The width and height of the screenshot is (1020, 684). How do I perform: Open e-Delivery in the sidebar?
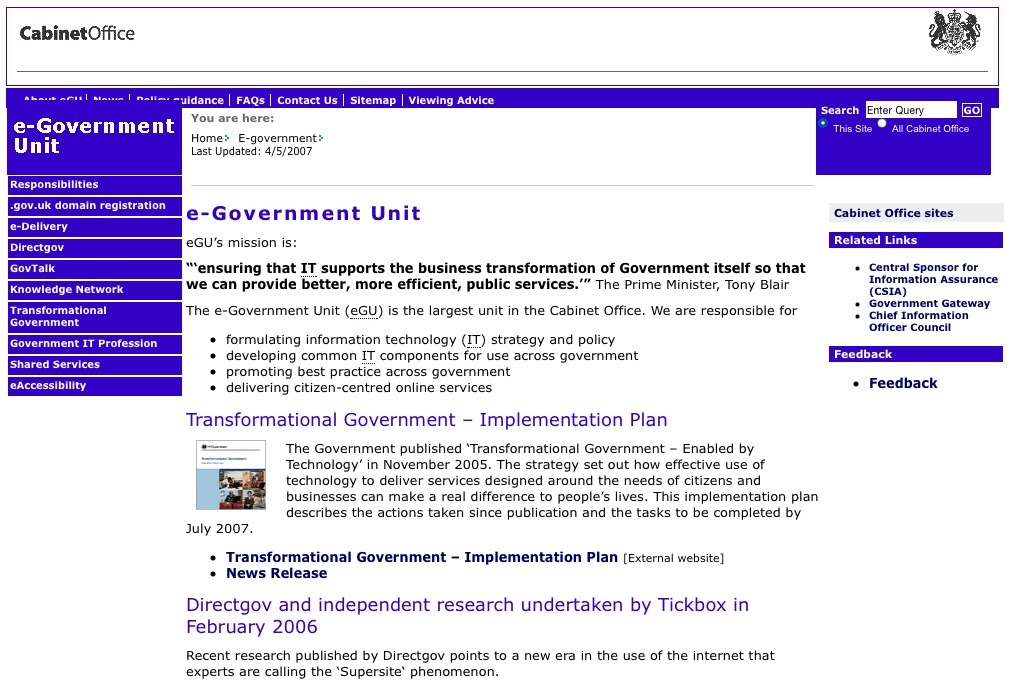(94, 226)
